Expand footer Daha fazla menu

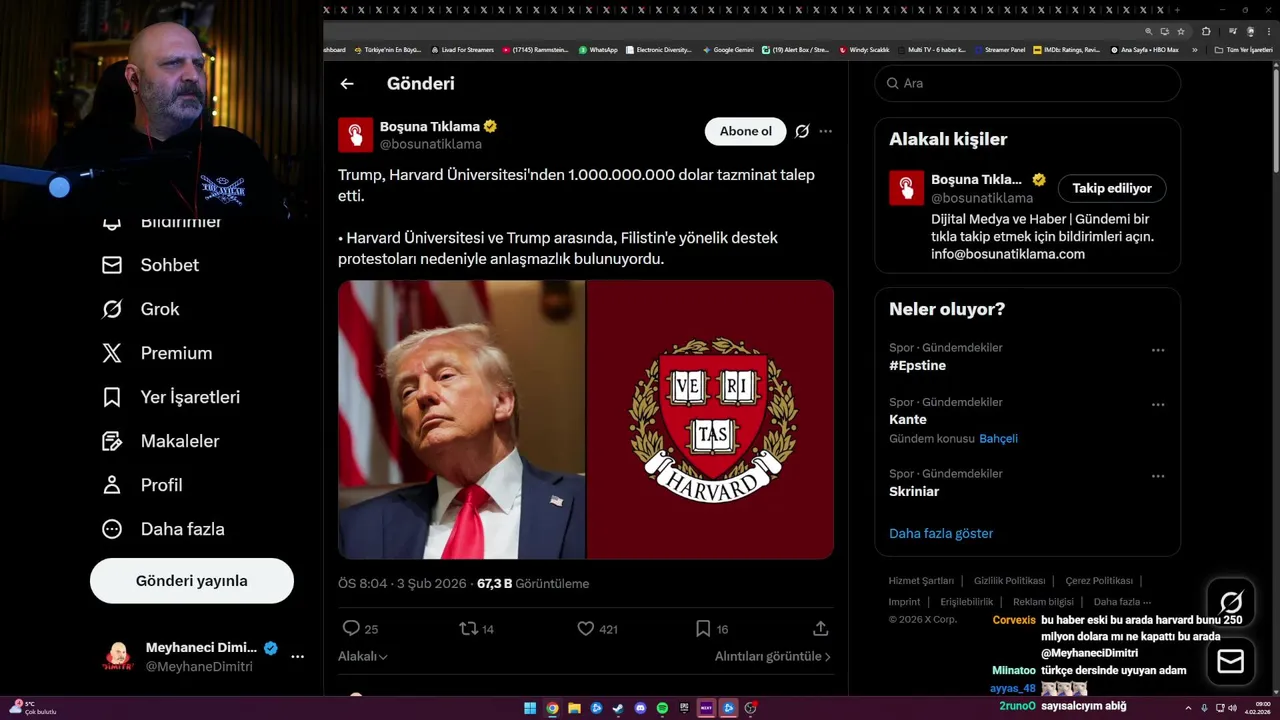coord(1122,602)
